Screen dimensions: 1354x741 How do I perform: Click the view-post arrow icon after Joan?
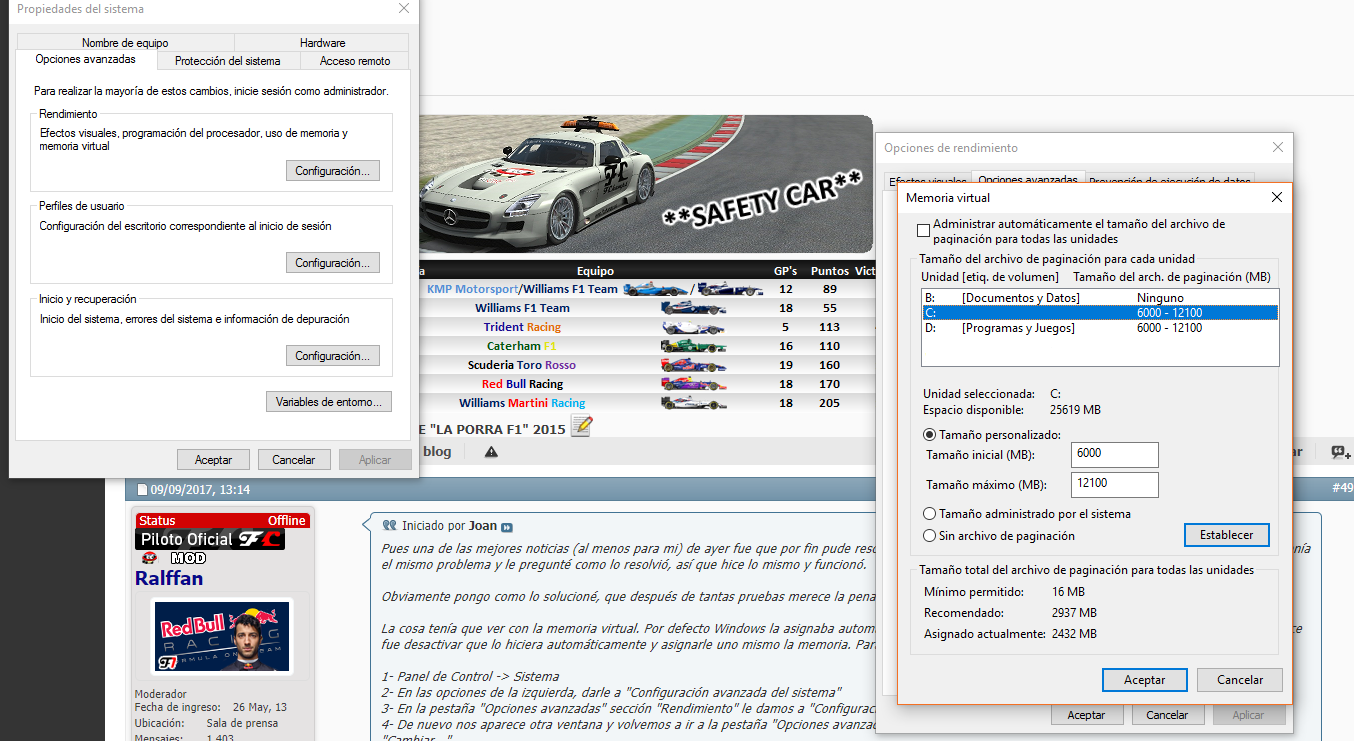point(507,526)
